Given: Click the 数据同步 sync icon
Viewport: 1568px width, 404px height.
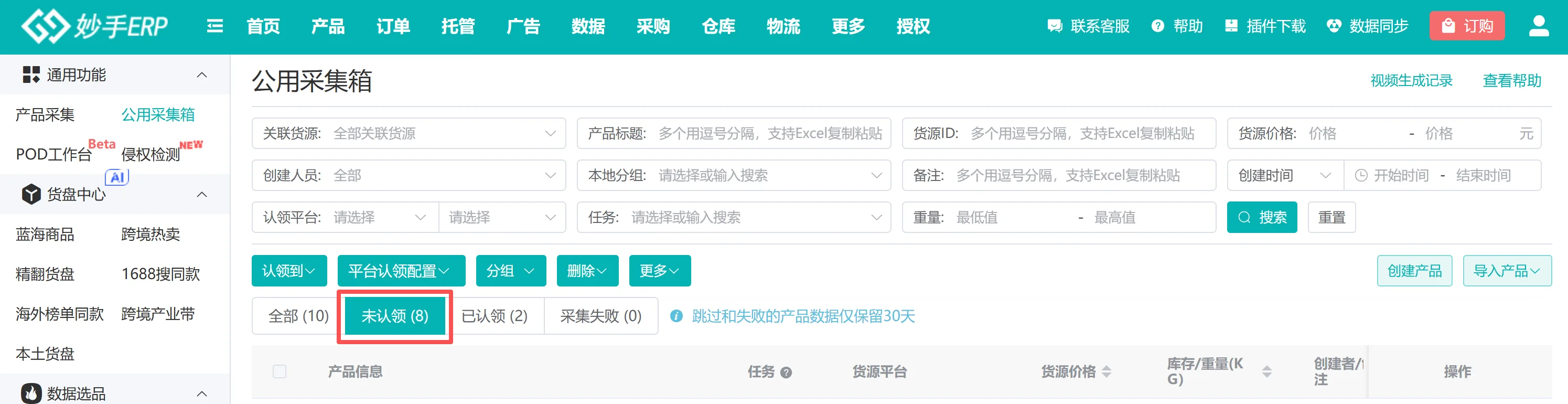Looking at the screenshot, I should [1334, 26].
